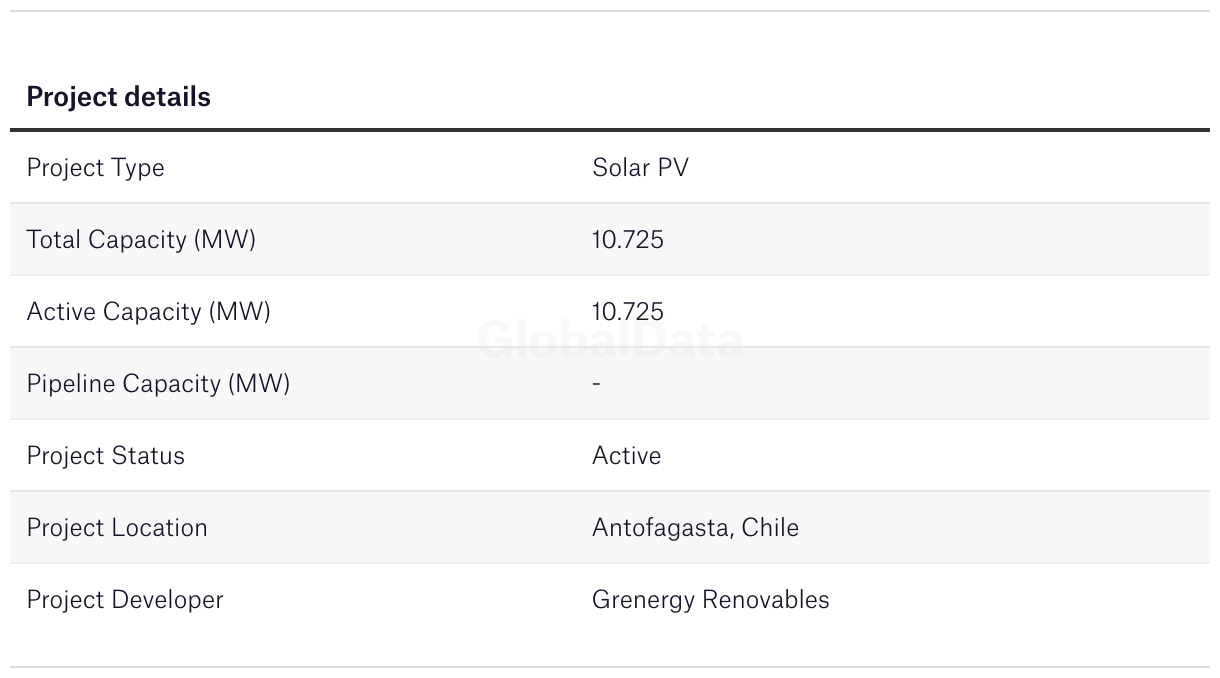Click the thick rule under Project details
This screenshot has width=1220, height=678.
pyautogui.click(x=610, y=130)
